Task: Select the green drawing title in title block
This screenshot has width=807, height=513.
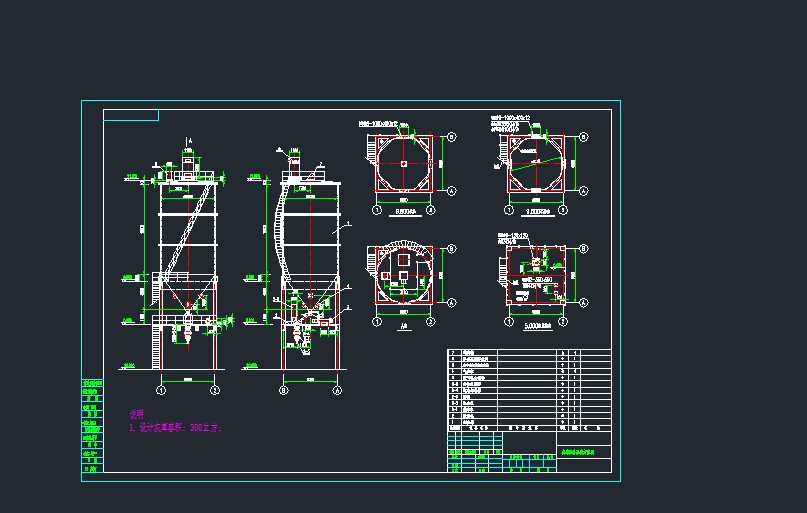Action: (x=578, y=452)
